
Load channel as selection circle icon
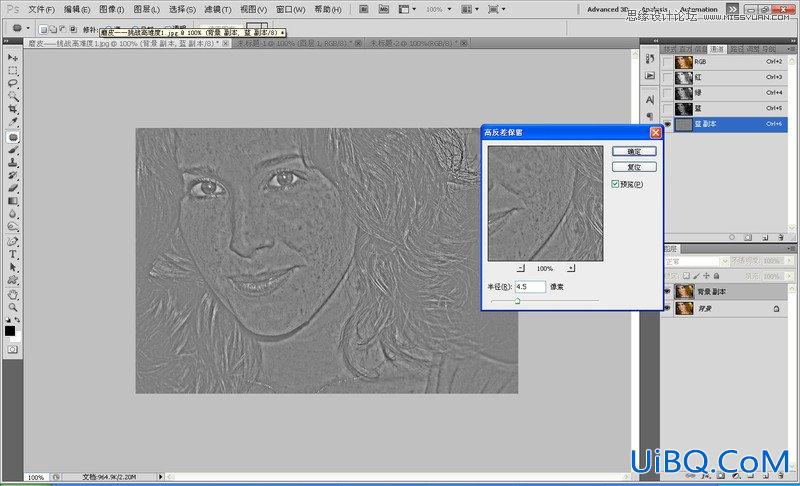[732, 238]
